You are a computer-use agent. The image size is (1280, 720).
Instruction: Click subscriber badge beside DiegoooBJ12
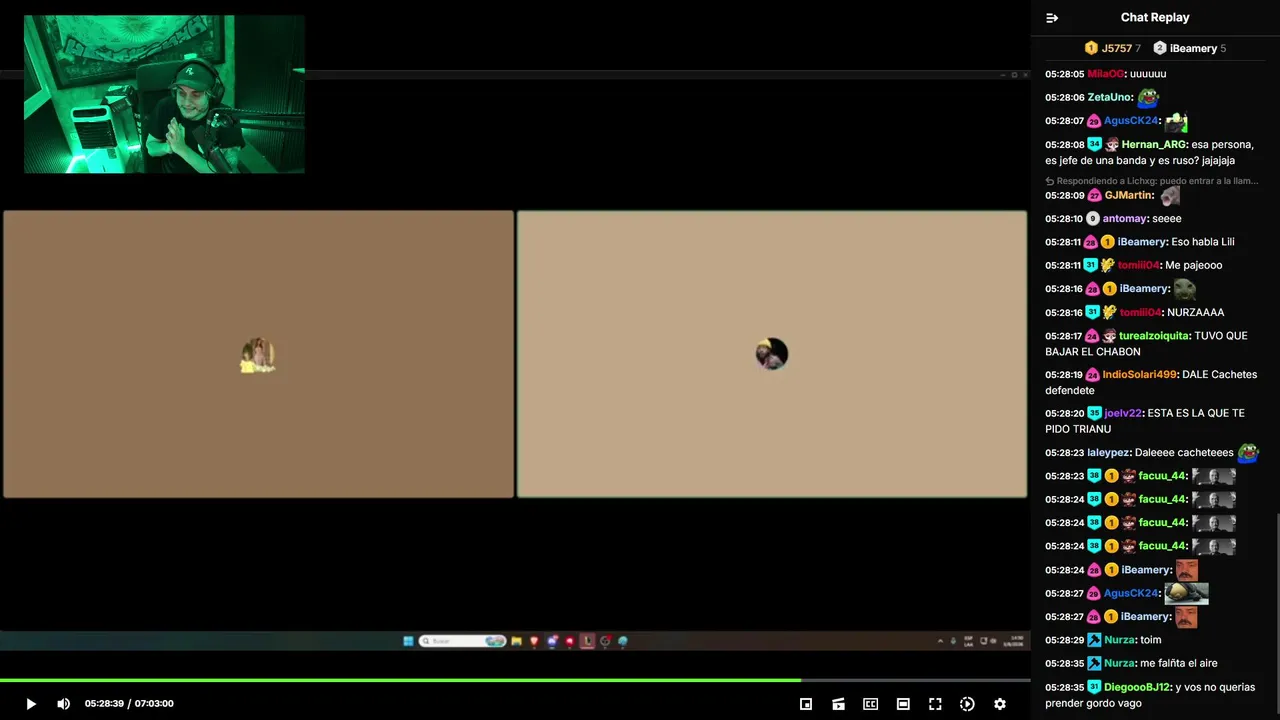tap(1095, 687)
